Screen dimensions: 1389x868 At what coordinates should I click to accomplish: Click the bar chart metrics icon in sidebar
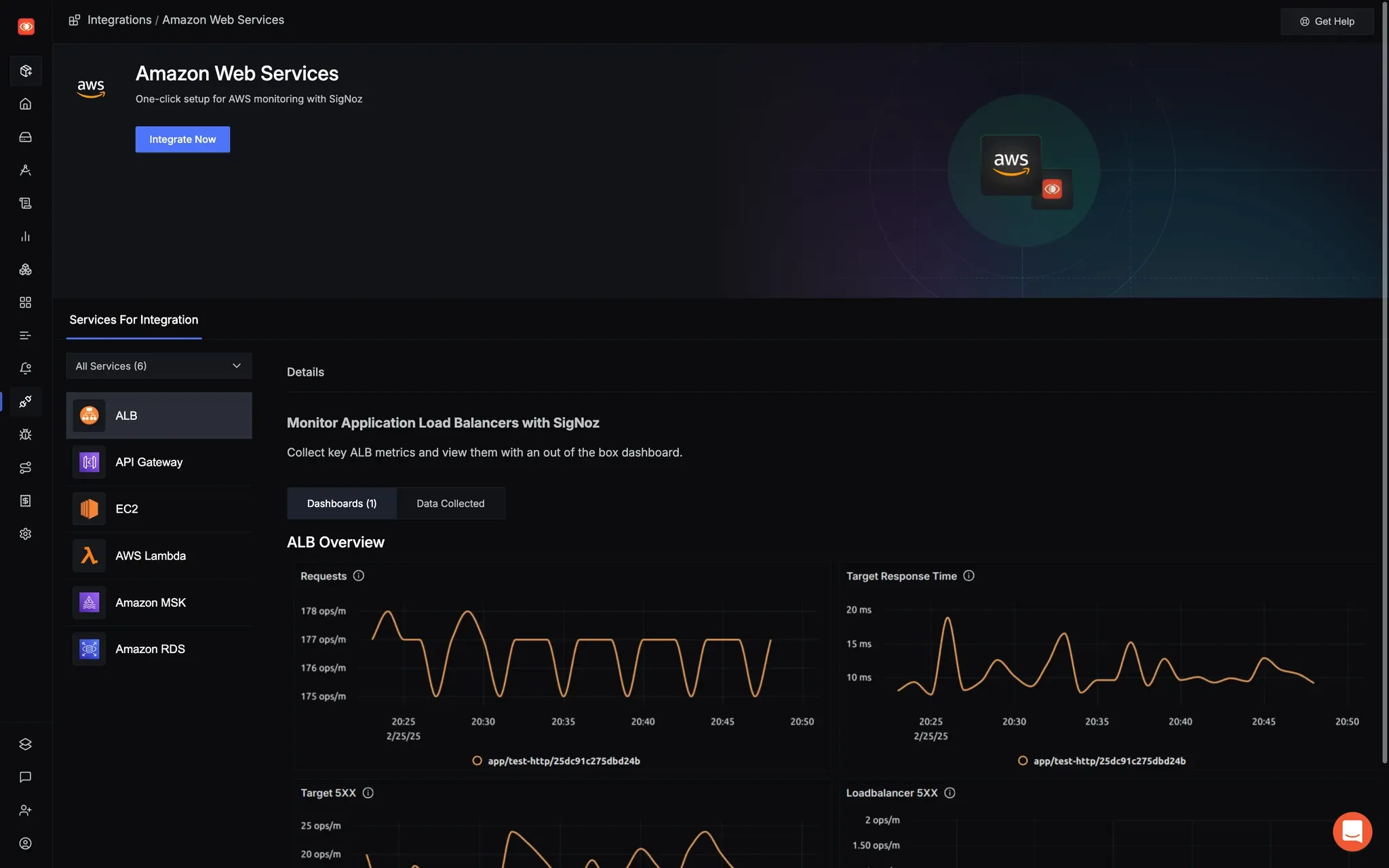[x=26, y=236]
